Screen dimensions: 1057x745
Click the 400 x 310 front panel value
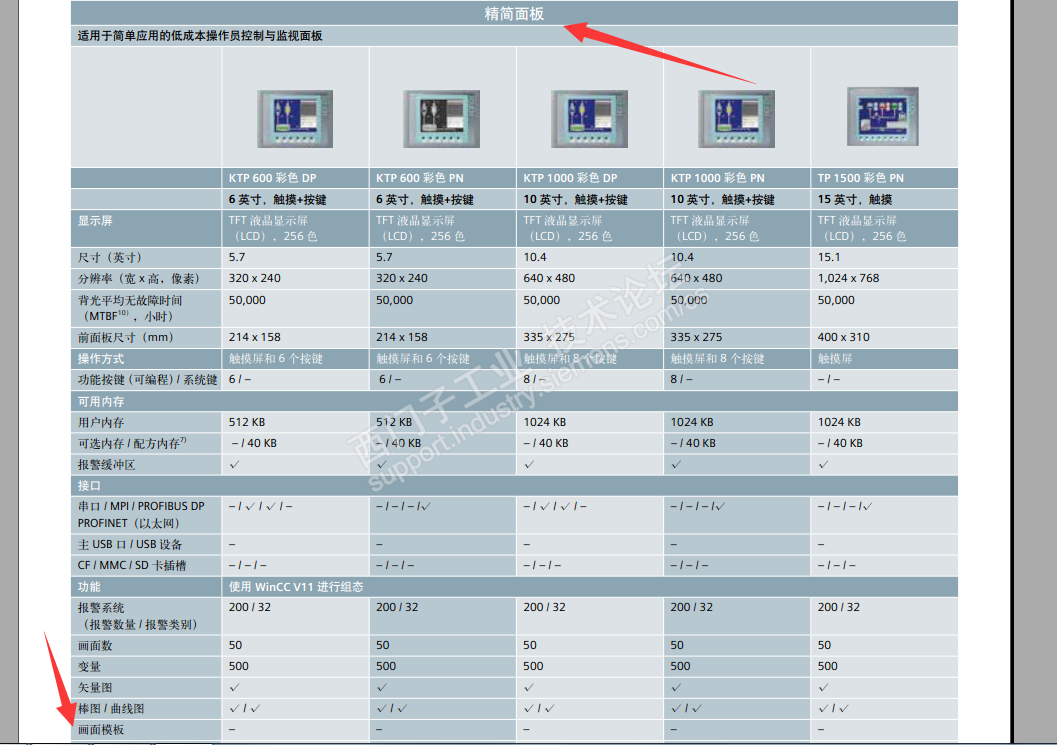click(843, 337)
